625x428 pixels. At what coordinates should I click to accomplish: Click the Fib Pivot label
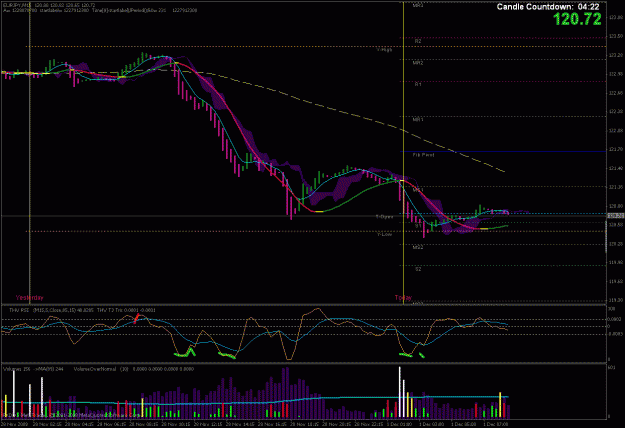point(423,155)
